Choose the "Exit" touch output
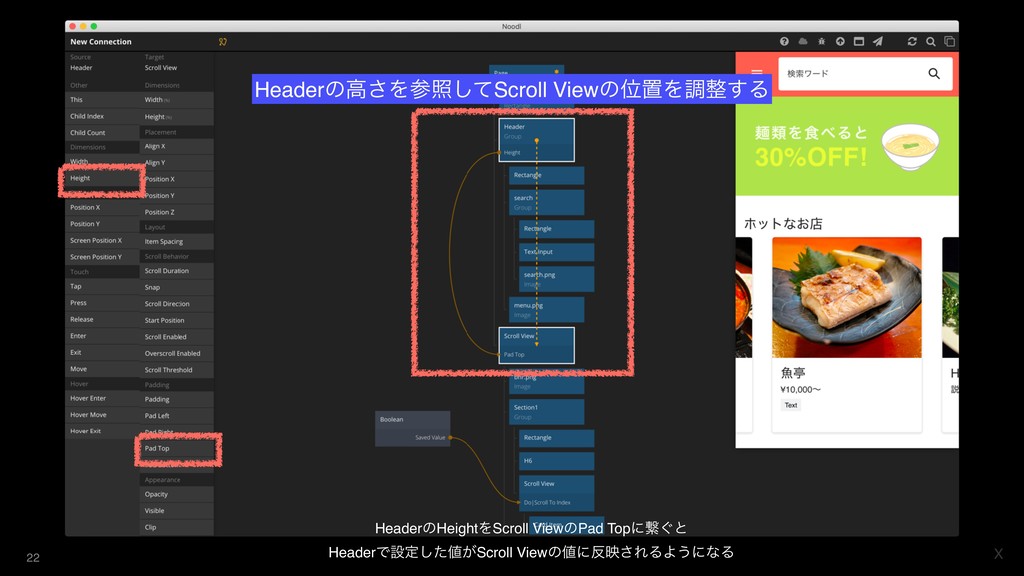 click(102, 352)
